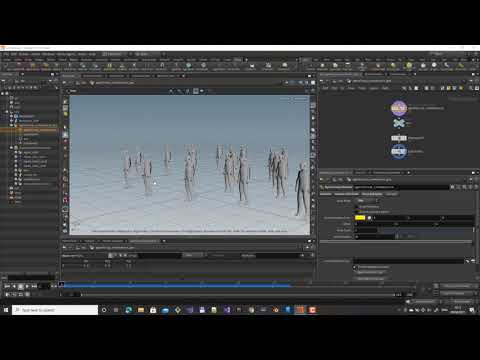Click the blue network box icon in network toolbar
Screen dimensions: 480x360
(454, 88)
